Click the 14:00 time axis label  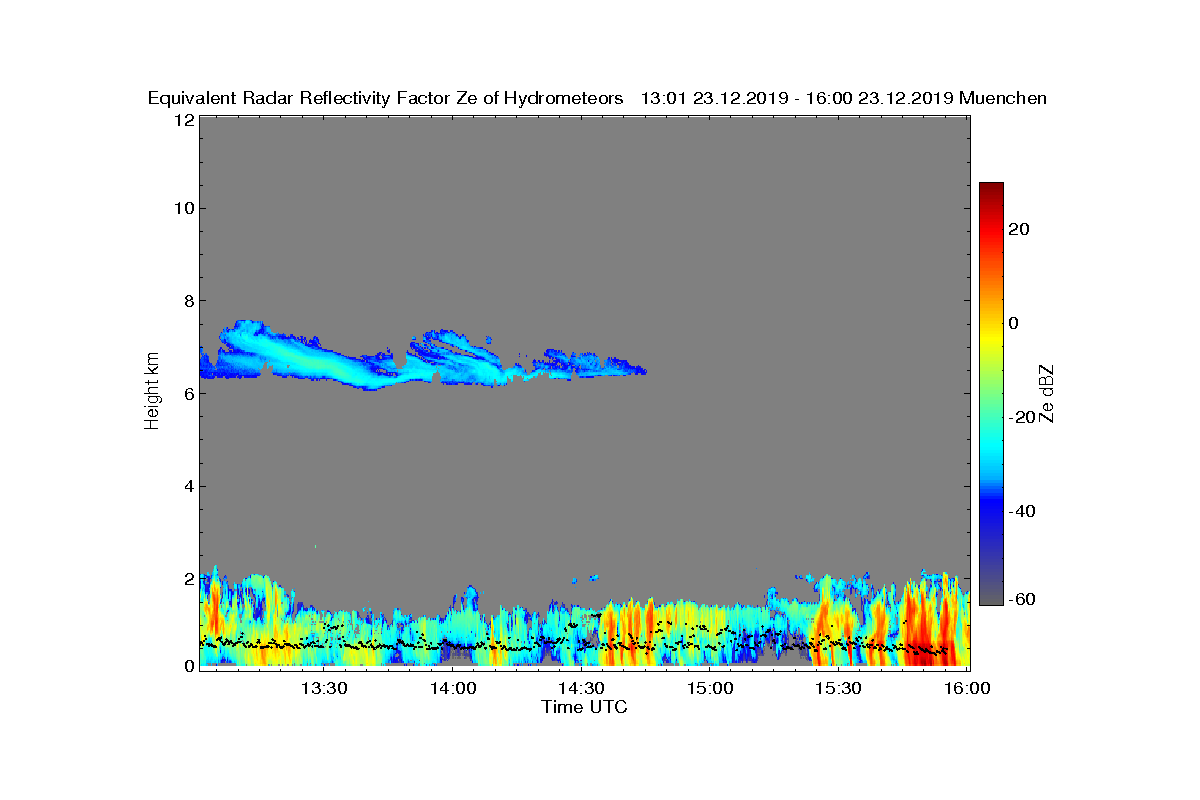coord(453,688)
